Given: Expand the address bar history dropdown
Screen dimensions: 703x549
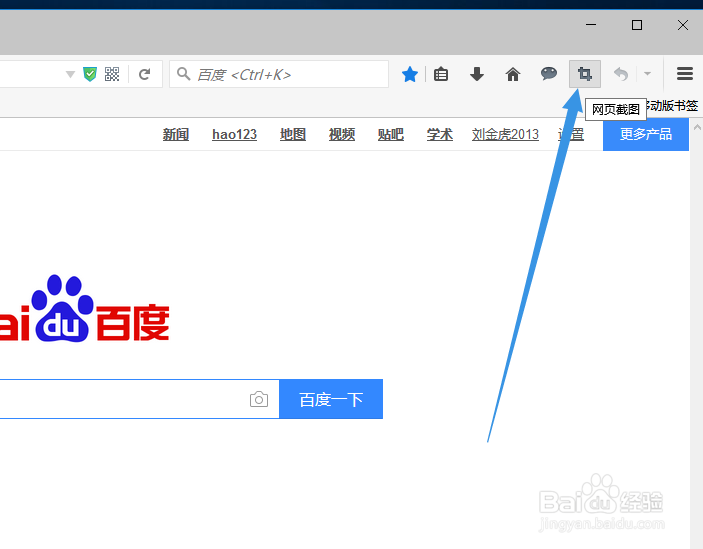Looking at the screenshot, I should coord(70,74).
